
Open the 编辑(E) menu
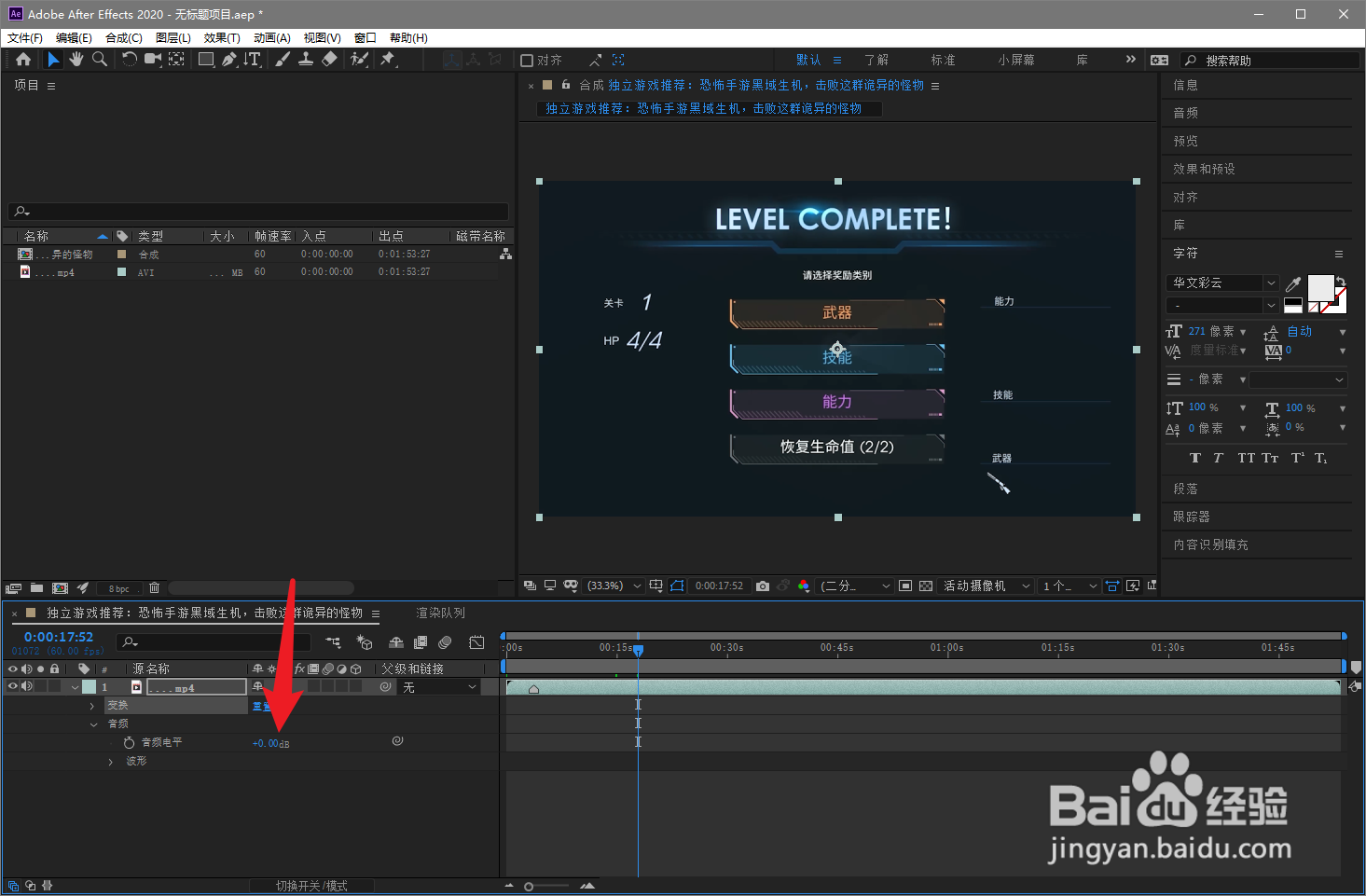click(x=74, y=38)
